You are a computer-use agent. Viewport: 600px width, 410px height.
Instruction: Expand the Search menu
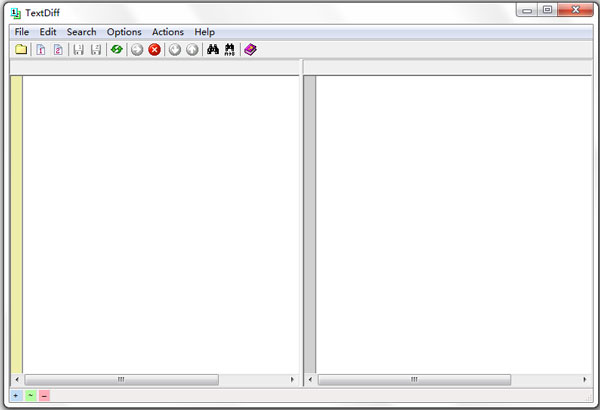click(82, 32)
